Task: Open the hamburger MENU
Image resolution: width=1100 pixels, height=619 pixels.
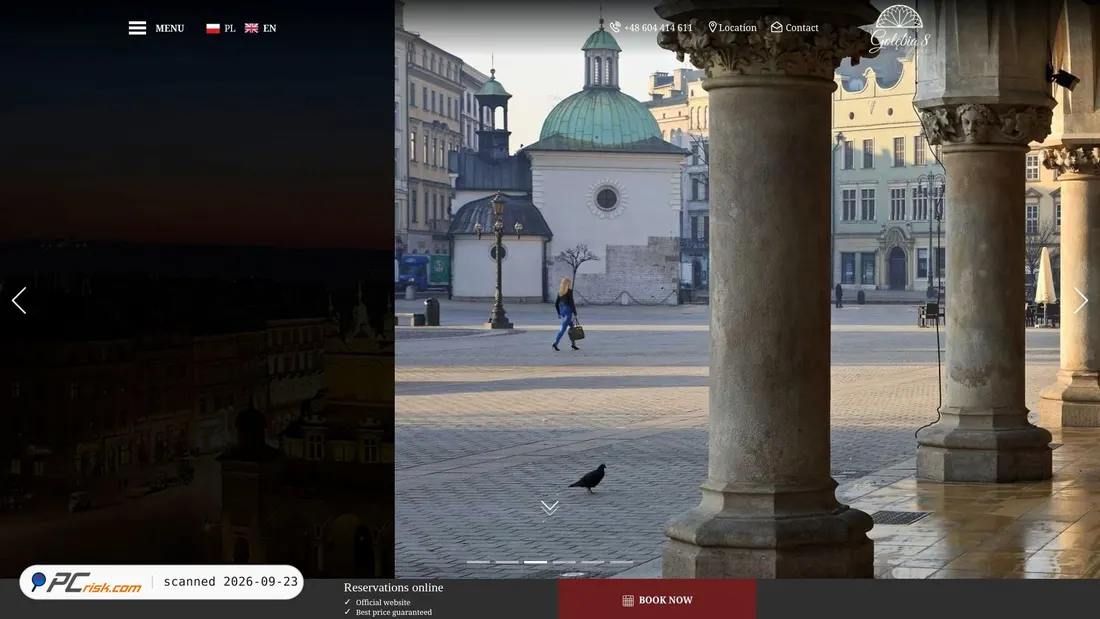Action: click(x=156, y=28)
